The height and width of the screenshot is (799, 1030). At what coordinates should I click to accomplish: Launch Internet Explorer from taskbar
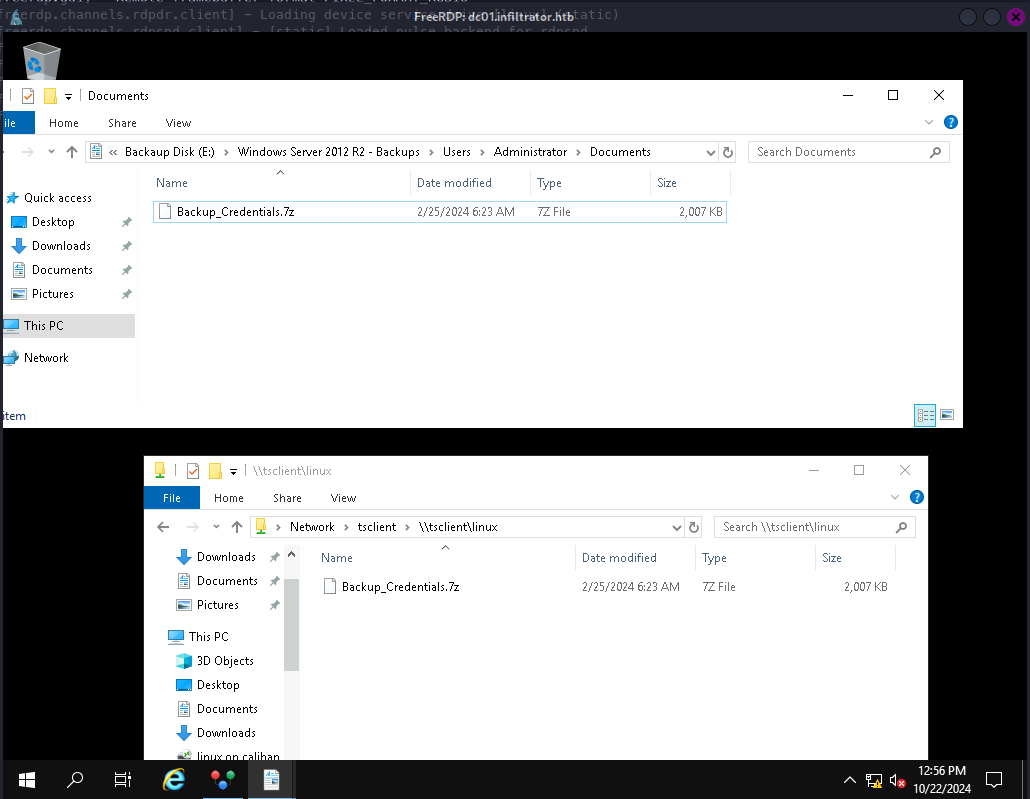(x=174, y=780)
